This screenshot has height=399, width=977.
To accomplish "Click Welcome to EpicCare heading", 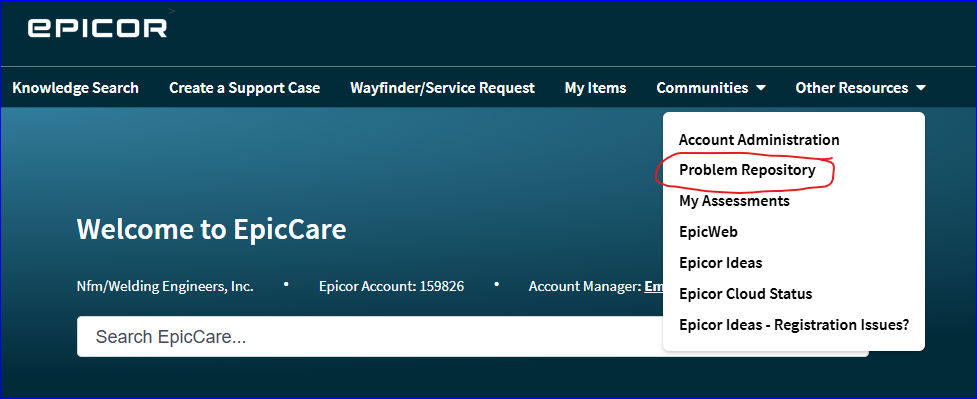I will pos(211,229).
